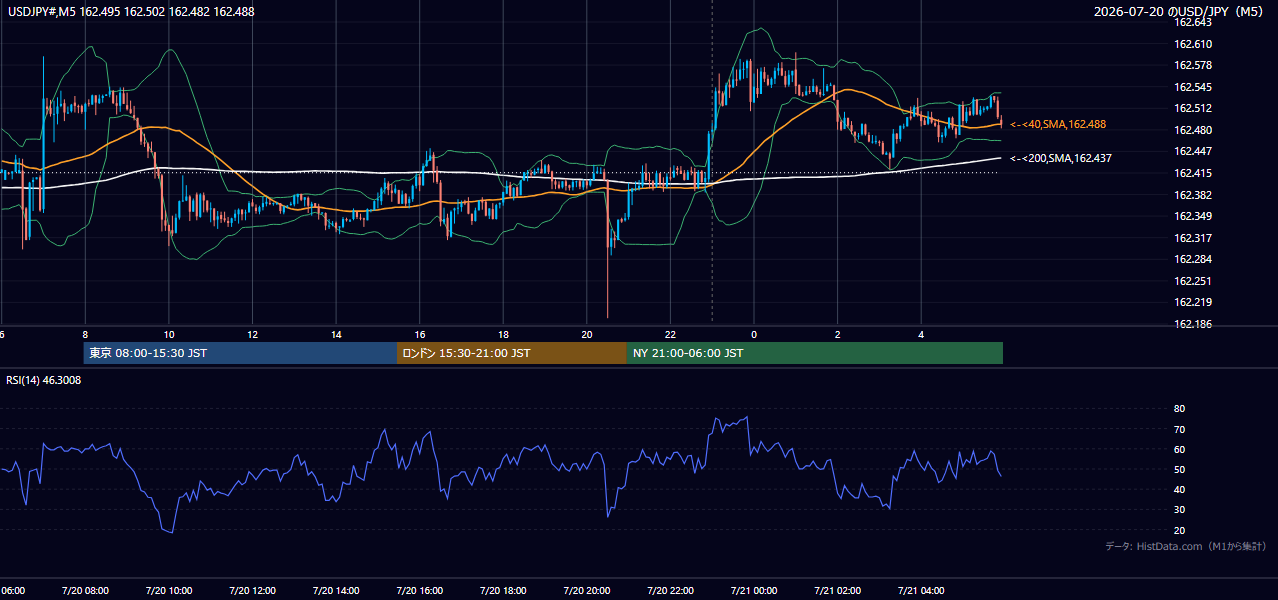
Task: Click price axis label 162.349
Action: (1192, 216)
